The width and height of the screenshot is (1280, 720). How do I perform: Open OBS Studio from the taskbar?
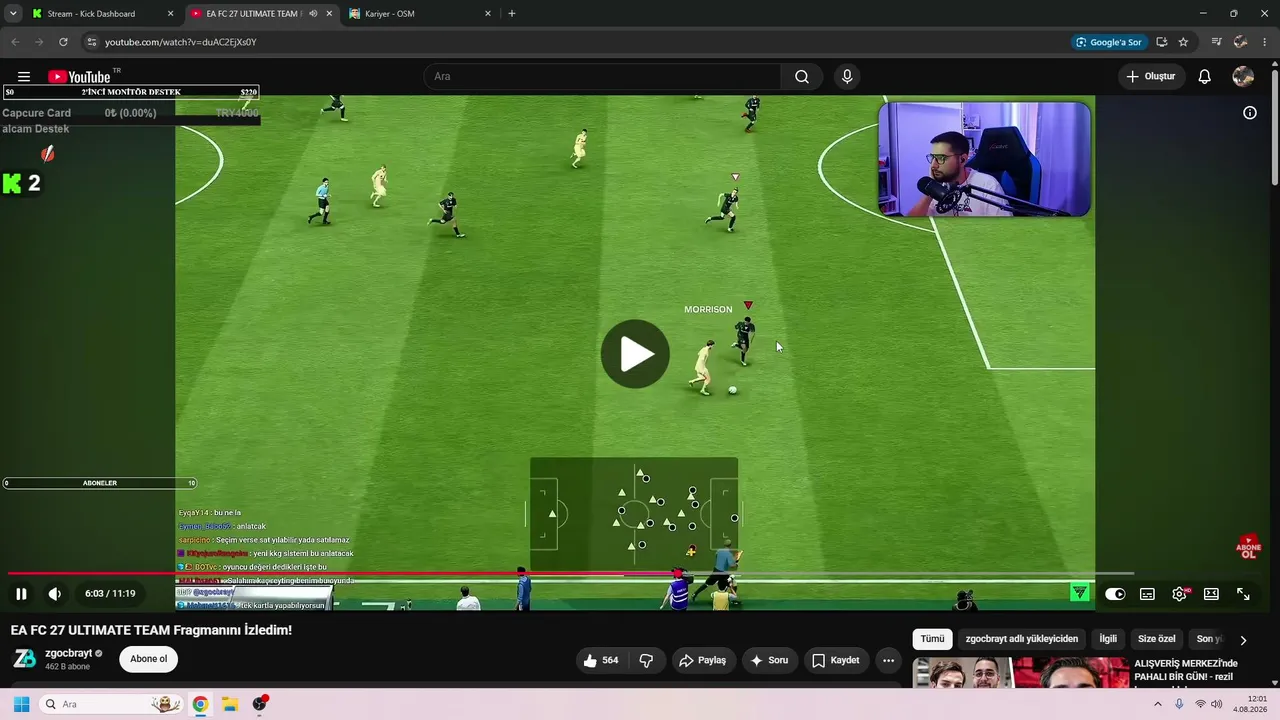coord(260,704)
